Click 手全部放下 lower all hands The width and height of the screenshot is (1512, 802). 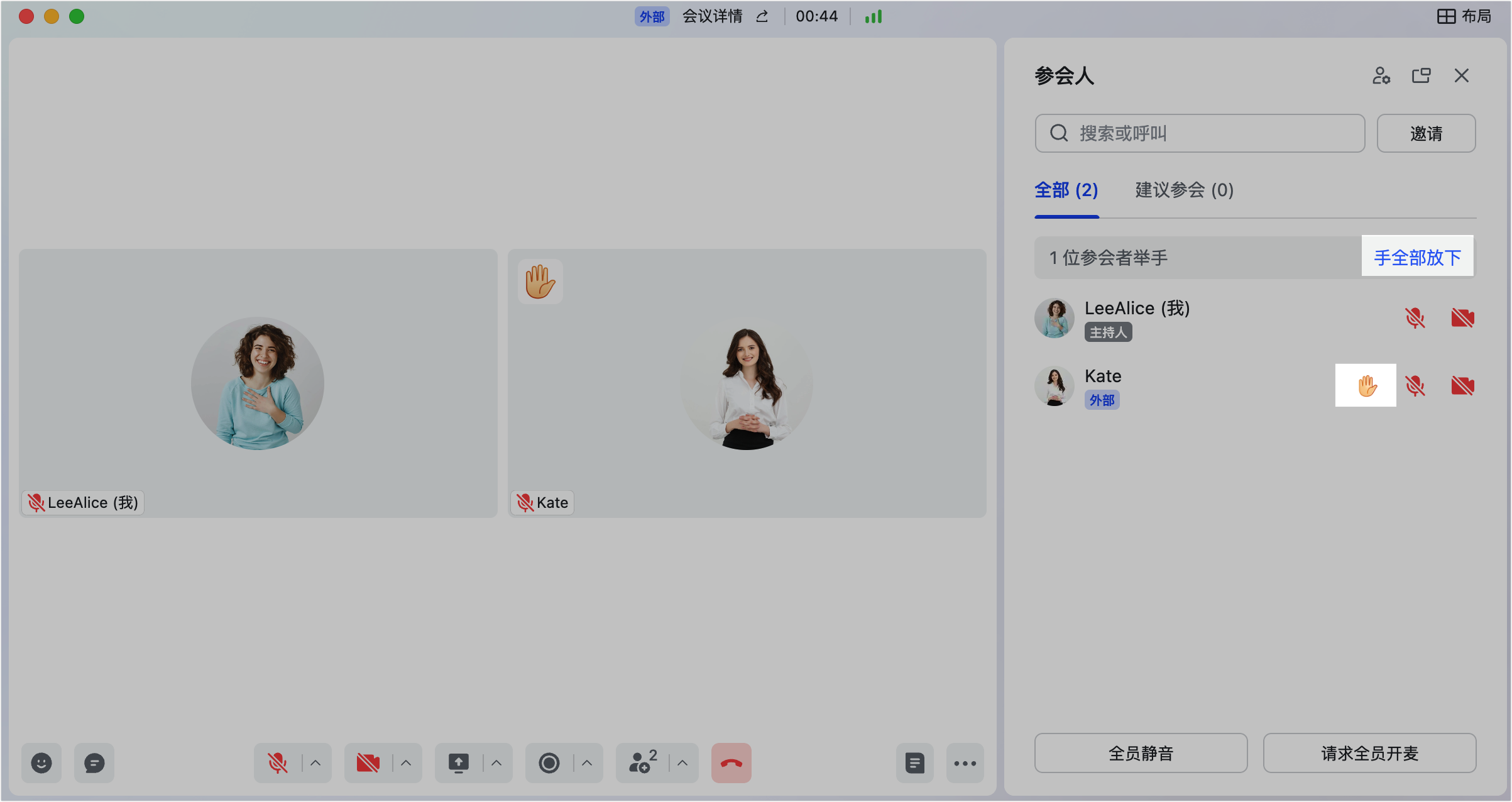pos(1418,257)
